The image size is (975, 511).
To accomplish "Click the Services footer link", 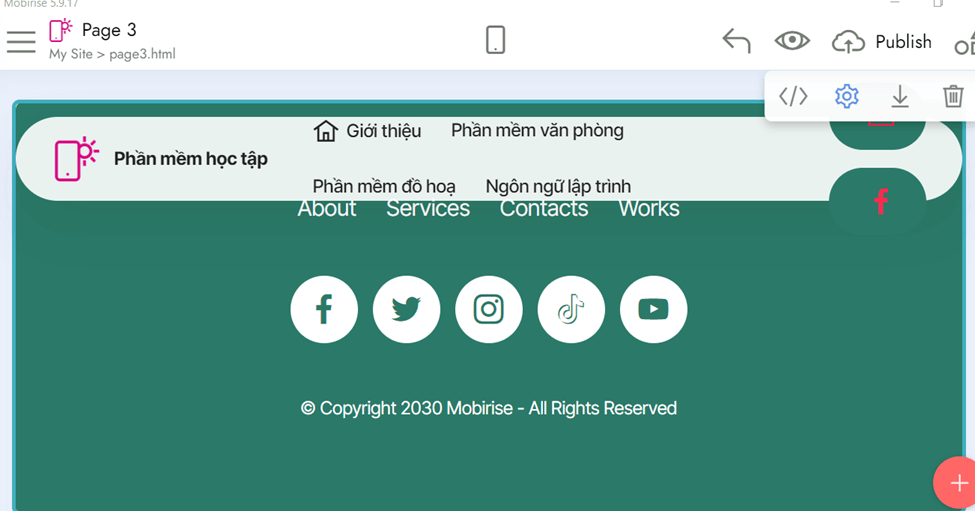I will point(428,210).
